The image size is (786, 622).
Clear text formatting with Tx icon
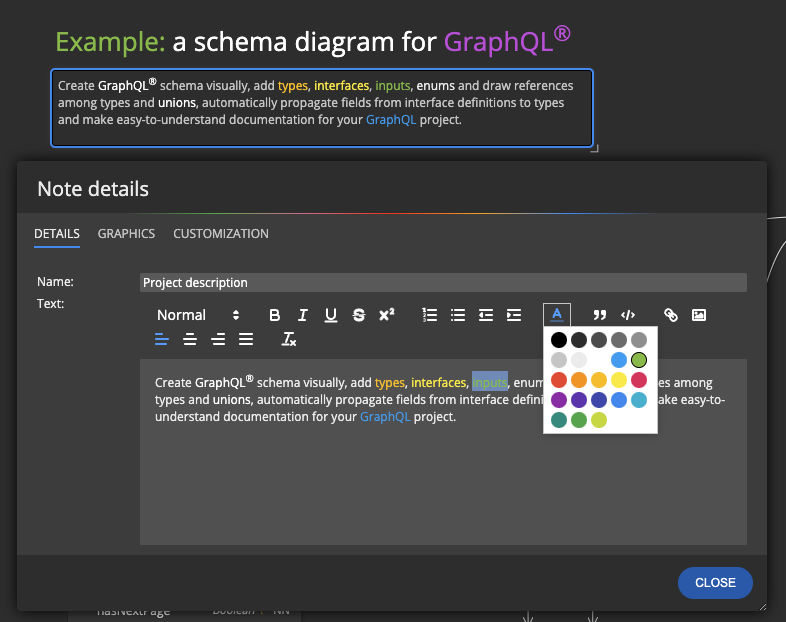289,340
